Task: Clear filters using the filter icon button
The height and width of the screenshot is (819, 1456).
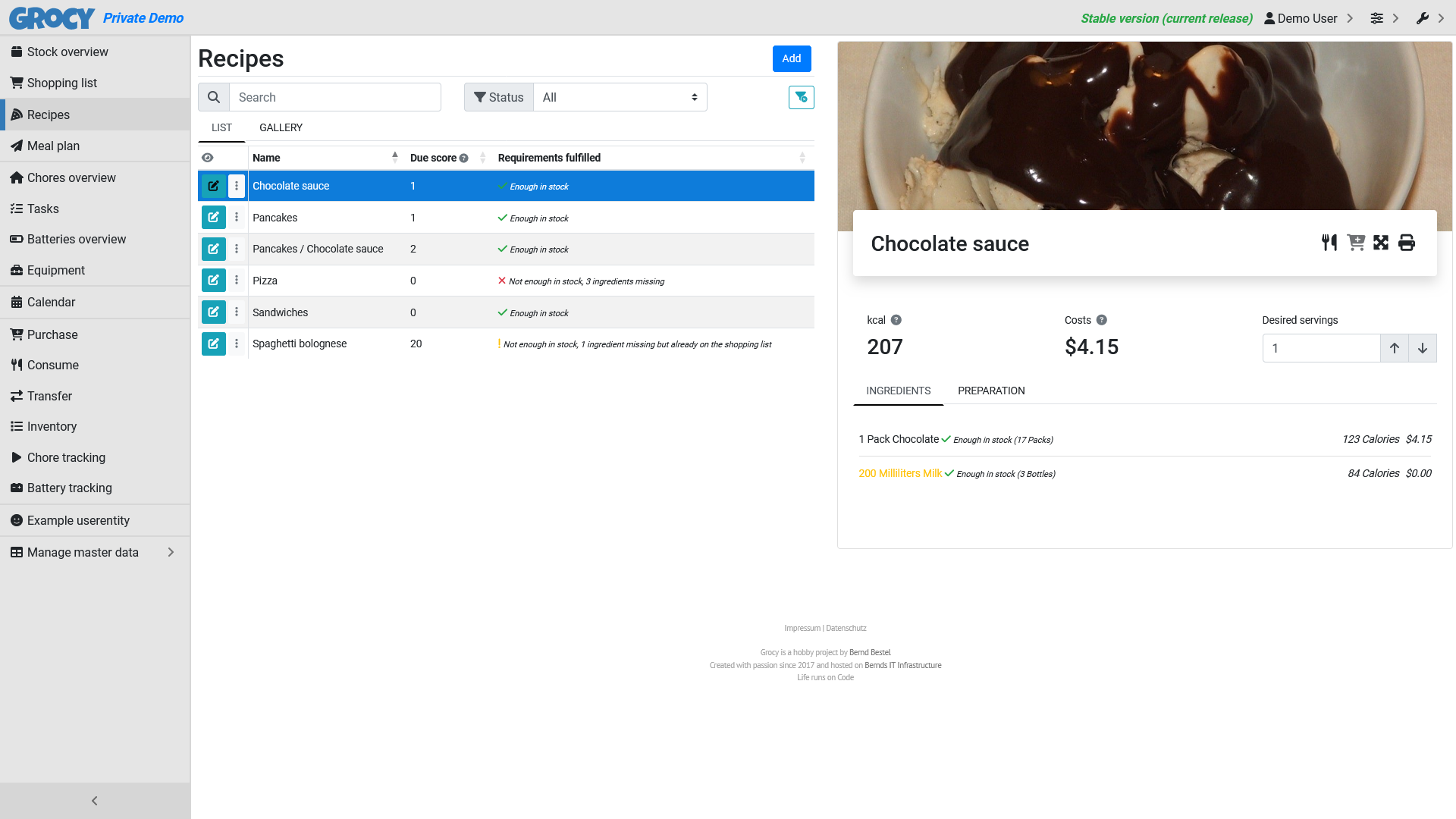Action: tap(801, 97)
